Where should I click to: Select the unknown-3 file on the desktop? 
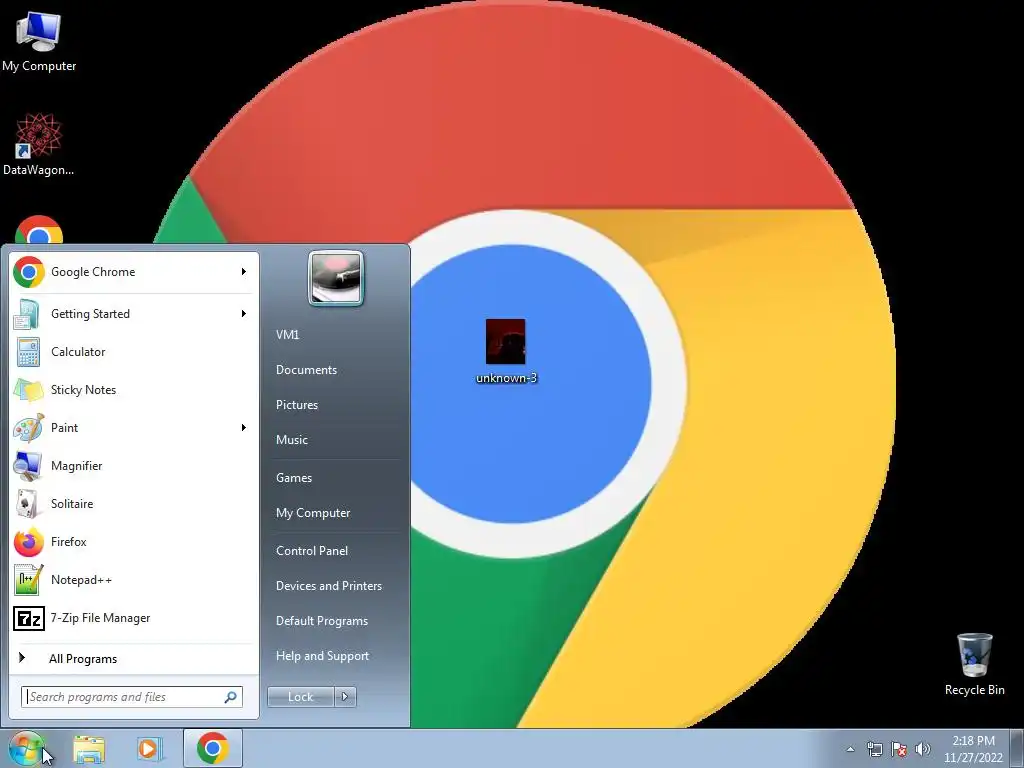pyautogui.click(x=506, y=351)
